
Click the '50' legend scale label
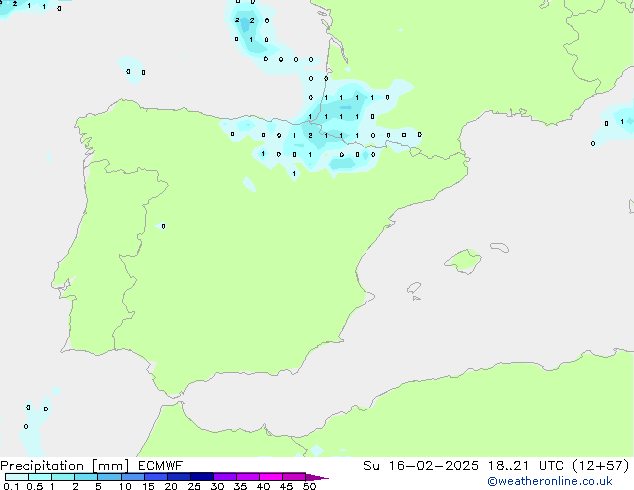click(x=310, y=486)
